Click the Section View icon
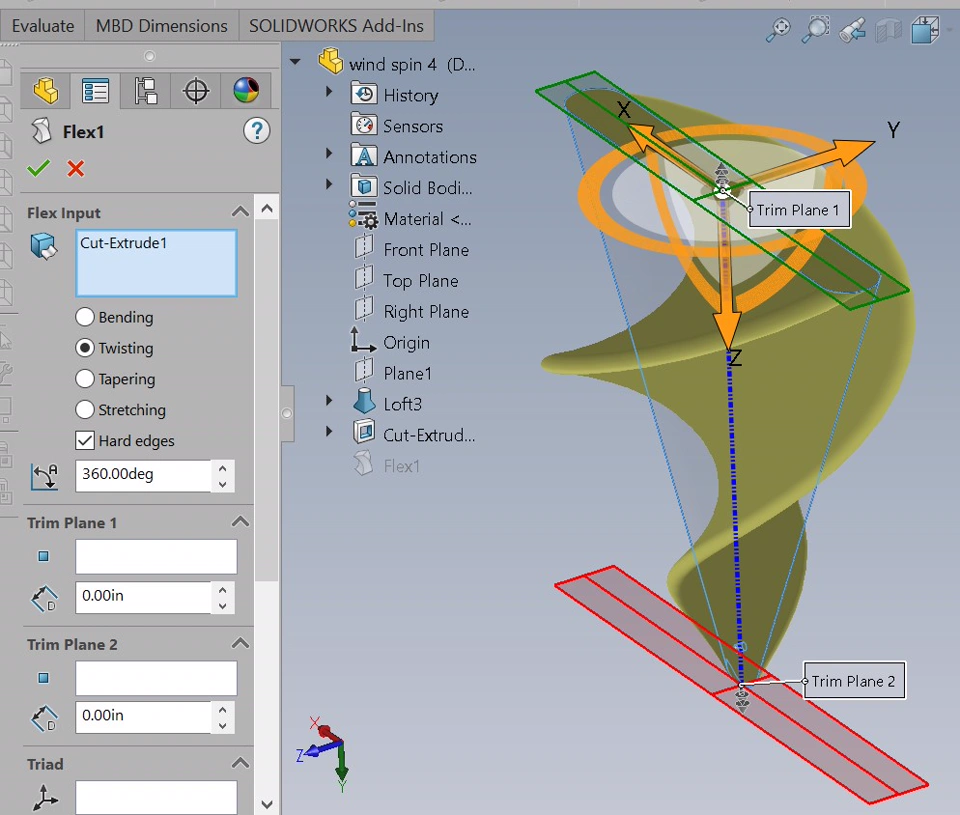The height and width of the screenshot is (815, 960). pyautogui.click(x=888, y=29)
